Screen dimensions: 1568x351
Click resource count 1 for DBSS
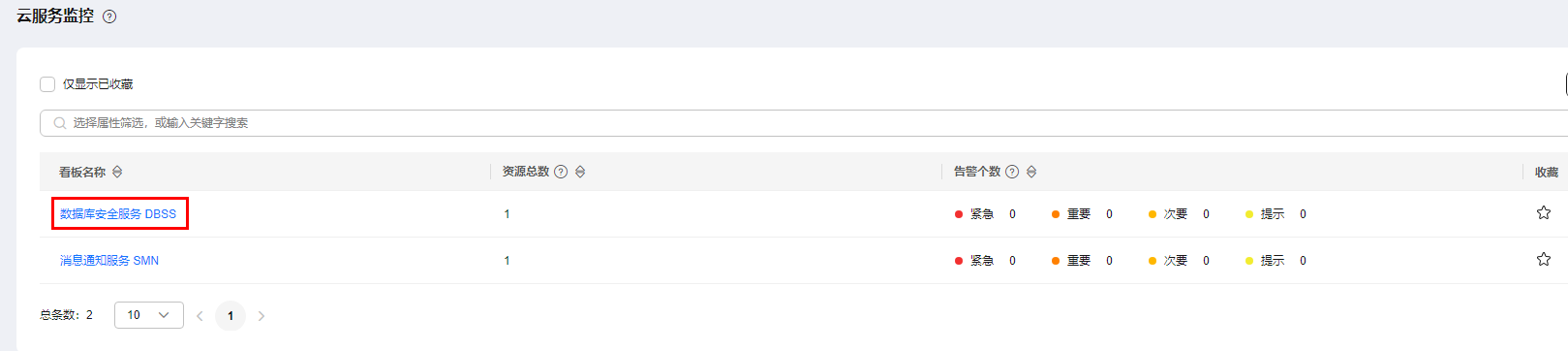507,214
